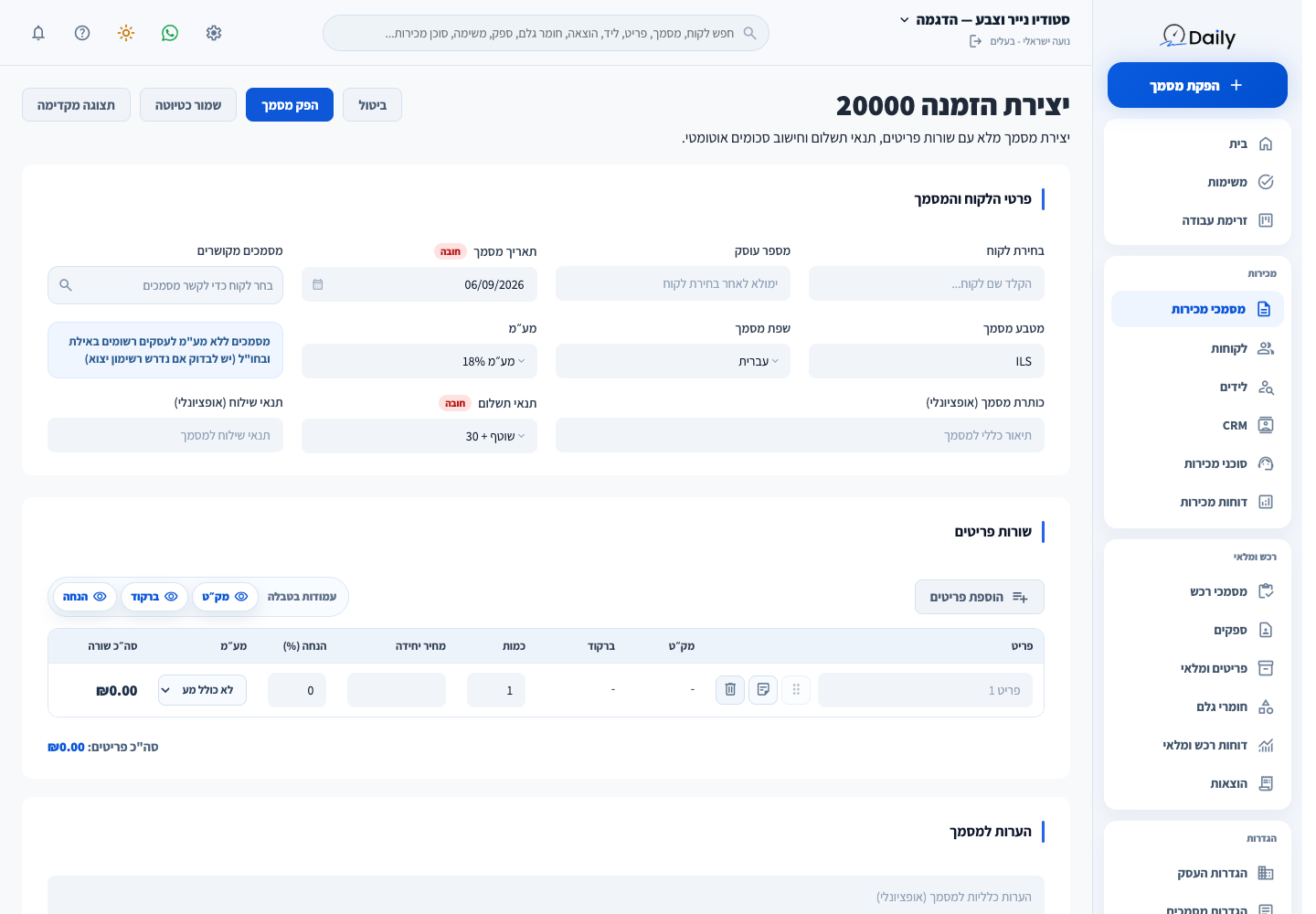Open CRM in sidebar
Image resolution: width=1316 pixels, height=914 pixels.
[1197, 425]
